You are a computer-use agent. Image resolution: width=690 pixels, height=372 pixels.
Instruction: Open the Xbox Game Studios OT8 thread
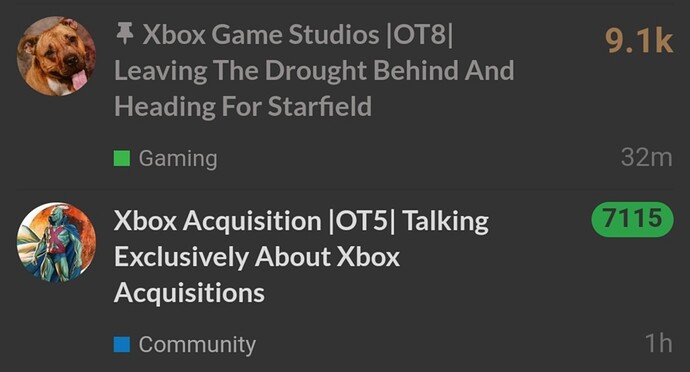314,70
